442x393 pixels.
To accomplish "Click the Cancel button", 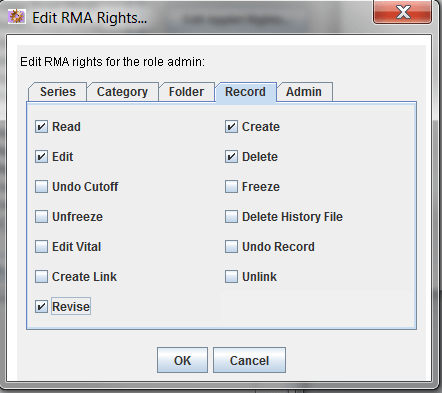I will click(249, 360).
